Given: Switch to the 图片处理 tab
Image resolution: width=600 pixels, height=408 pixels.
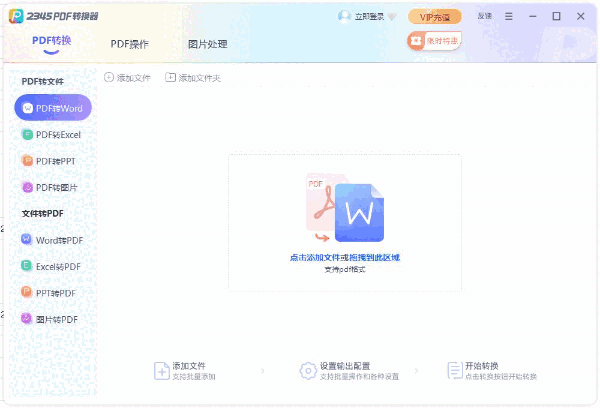Looking at the screenshot, I should (207, 44).
